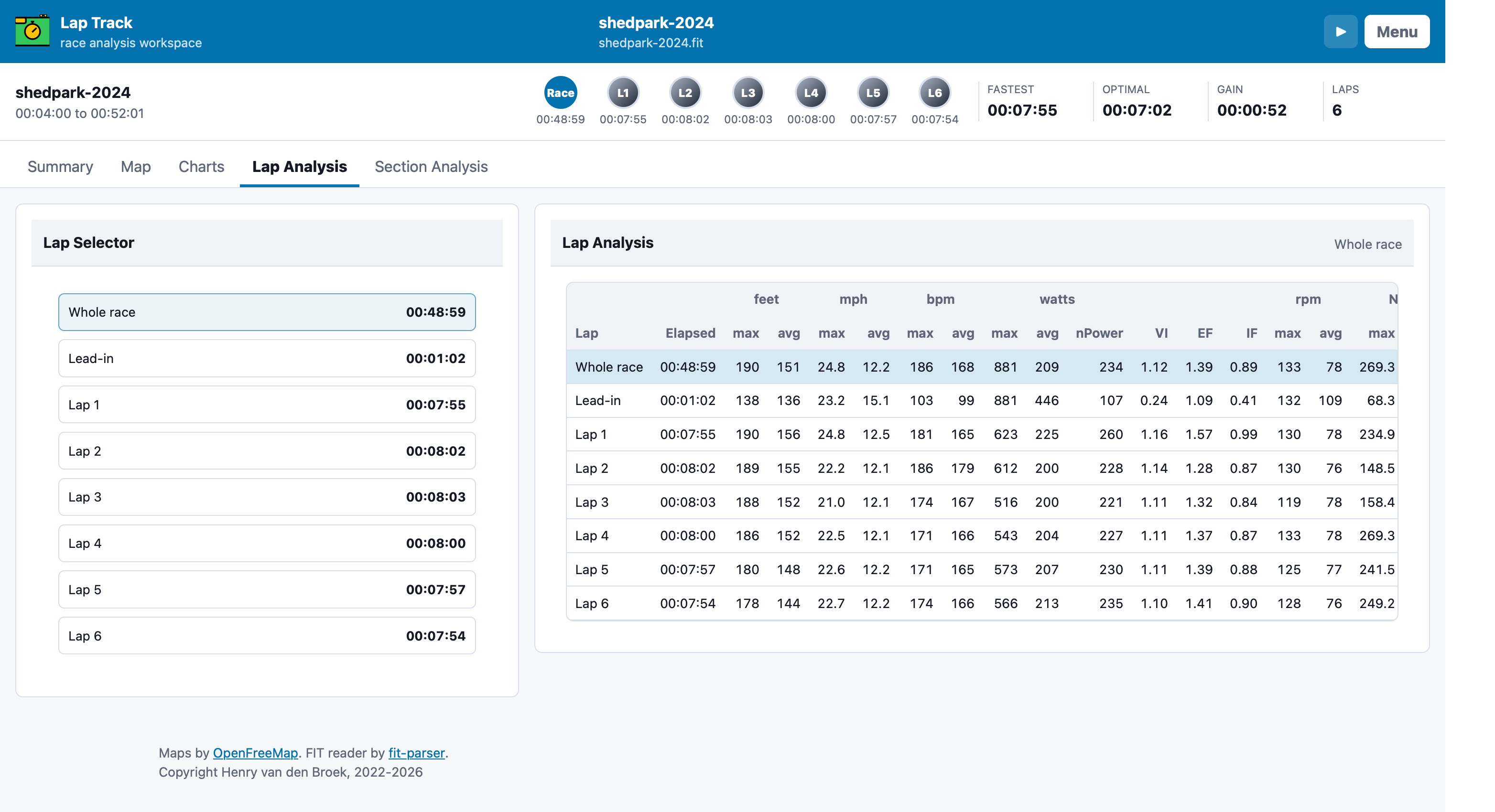The height and width of the screenshot is (812, 1495).
Task: Select the L4 lap badge
Action: 811,93
